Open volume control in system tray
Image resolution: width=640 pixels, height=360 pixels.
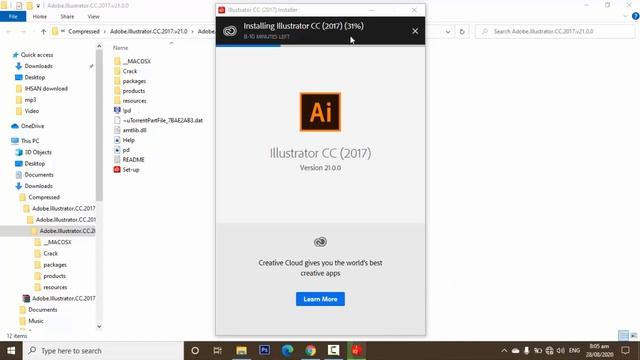point(561,351)
